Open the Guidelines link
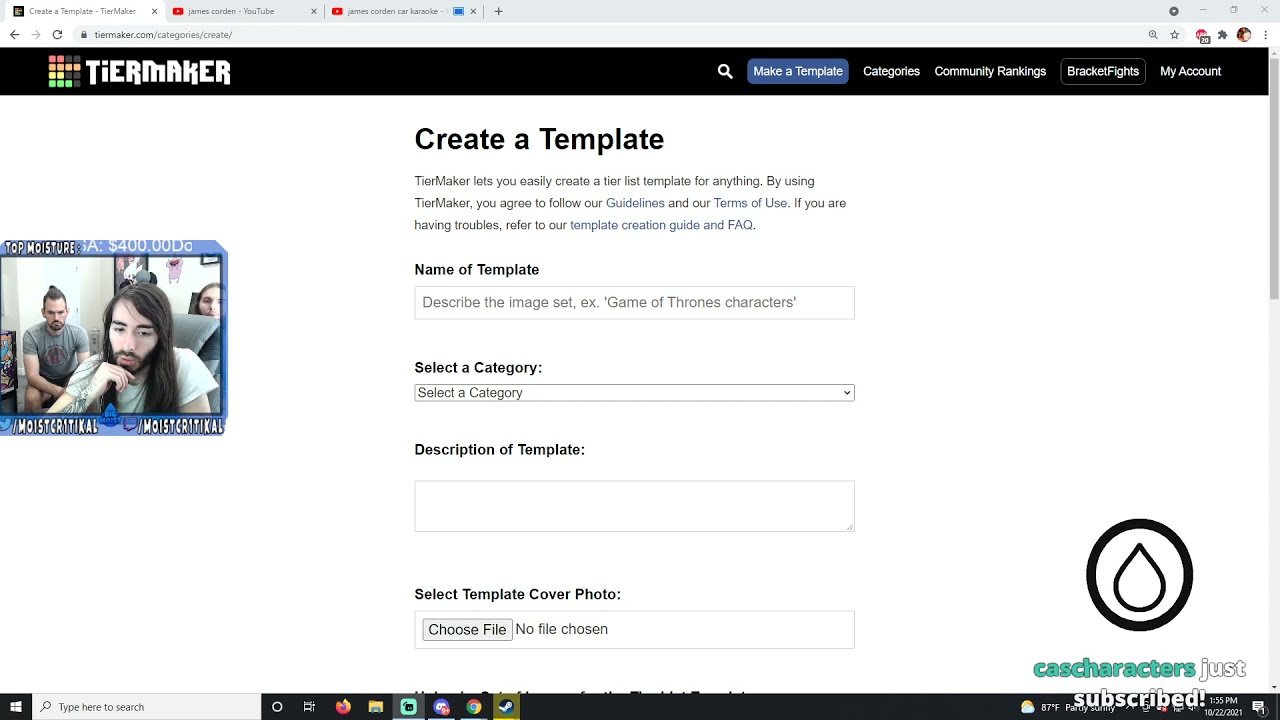This screenshot has width=1280, height=720. click(x=635, y=203)
